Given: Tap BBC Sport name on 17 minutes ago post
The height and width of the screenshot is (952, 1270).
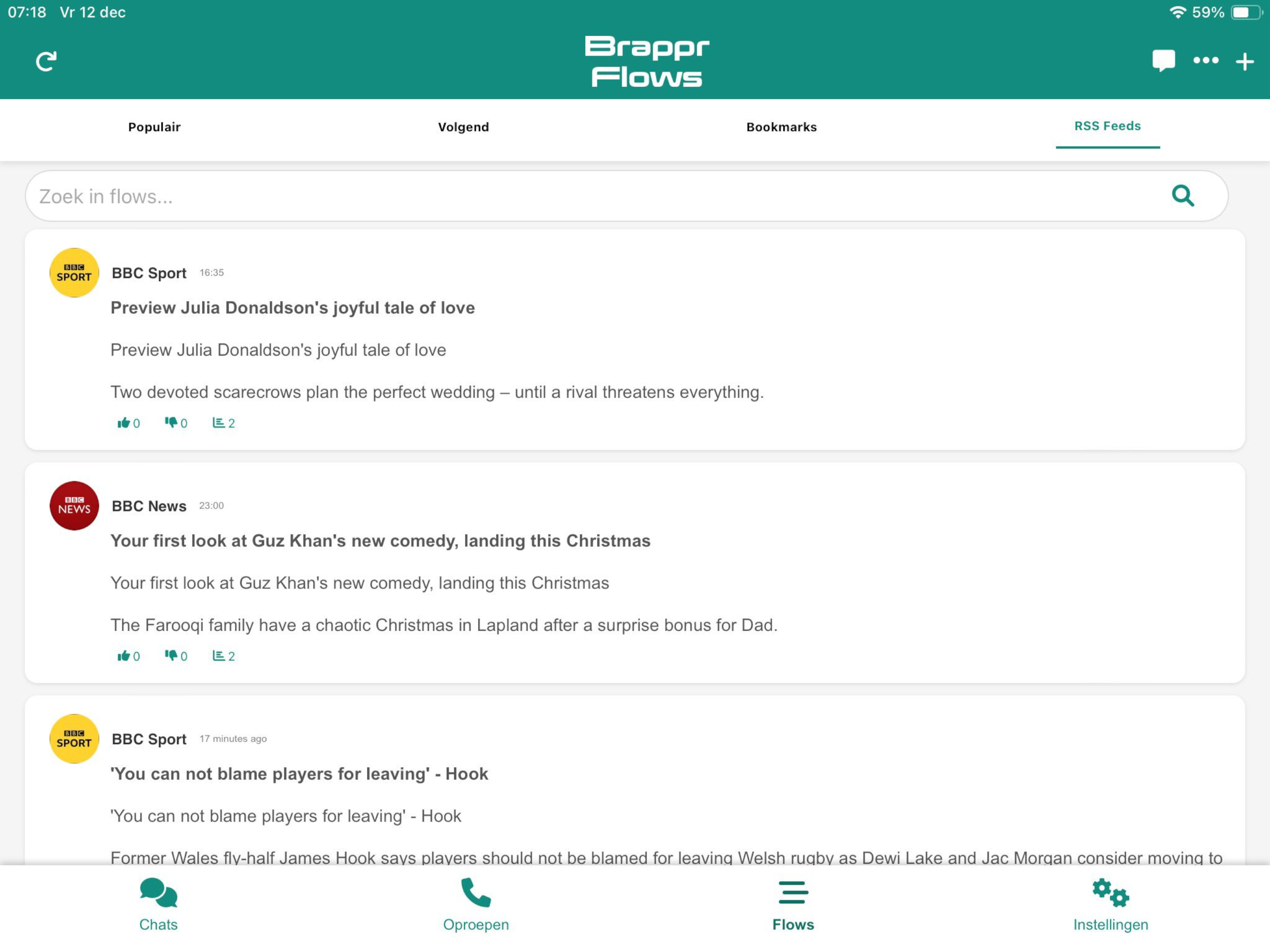Looking at the screenshot, I should point(149,739).
